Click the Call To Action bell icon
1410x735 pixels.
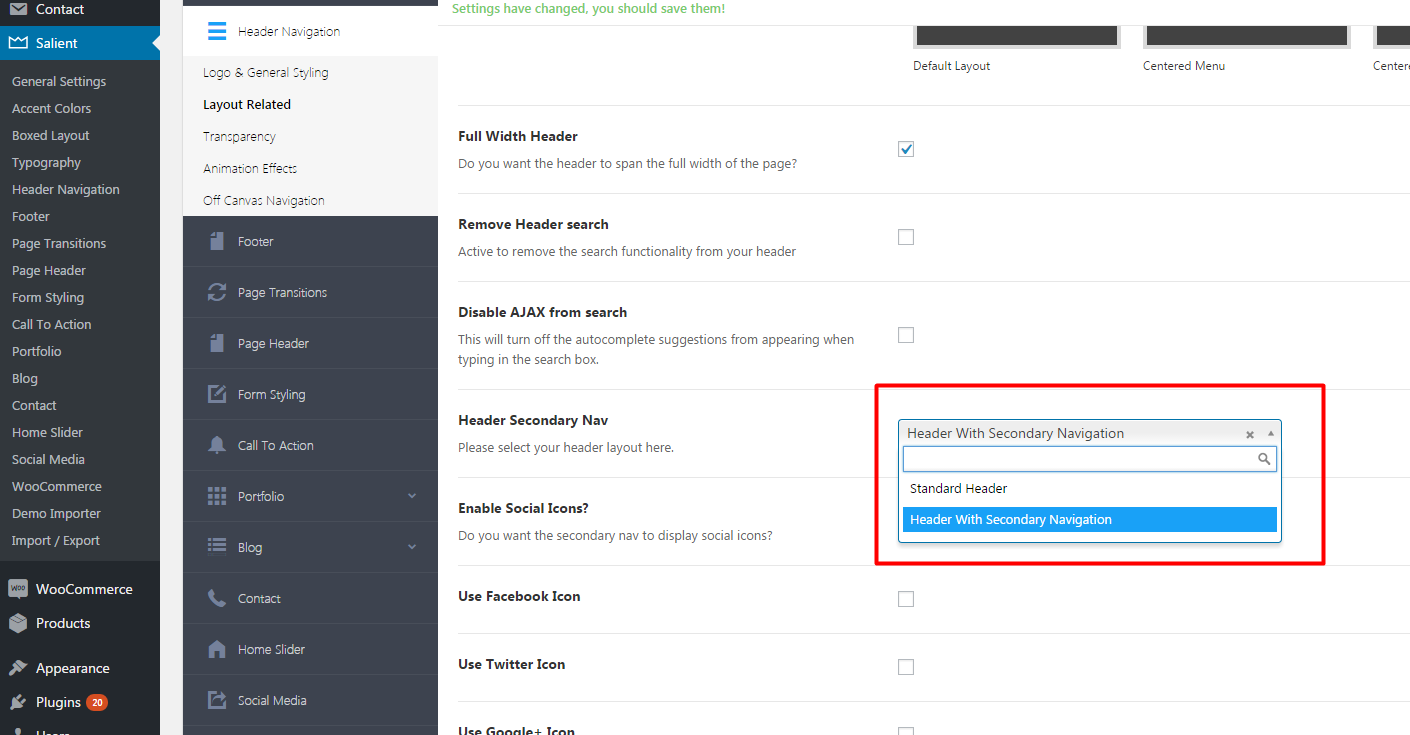tap(216, 445)
